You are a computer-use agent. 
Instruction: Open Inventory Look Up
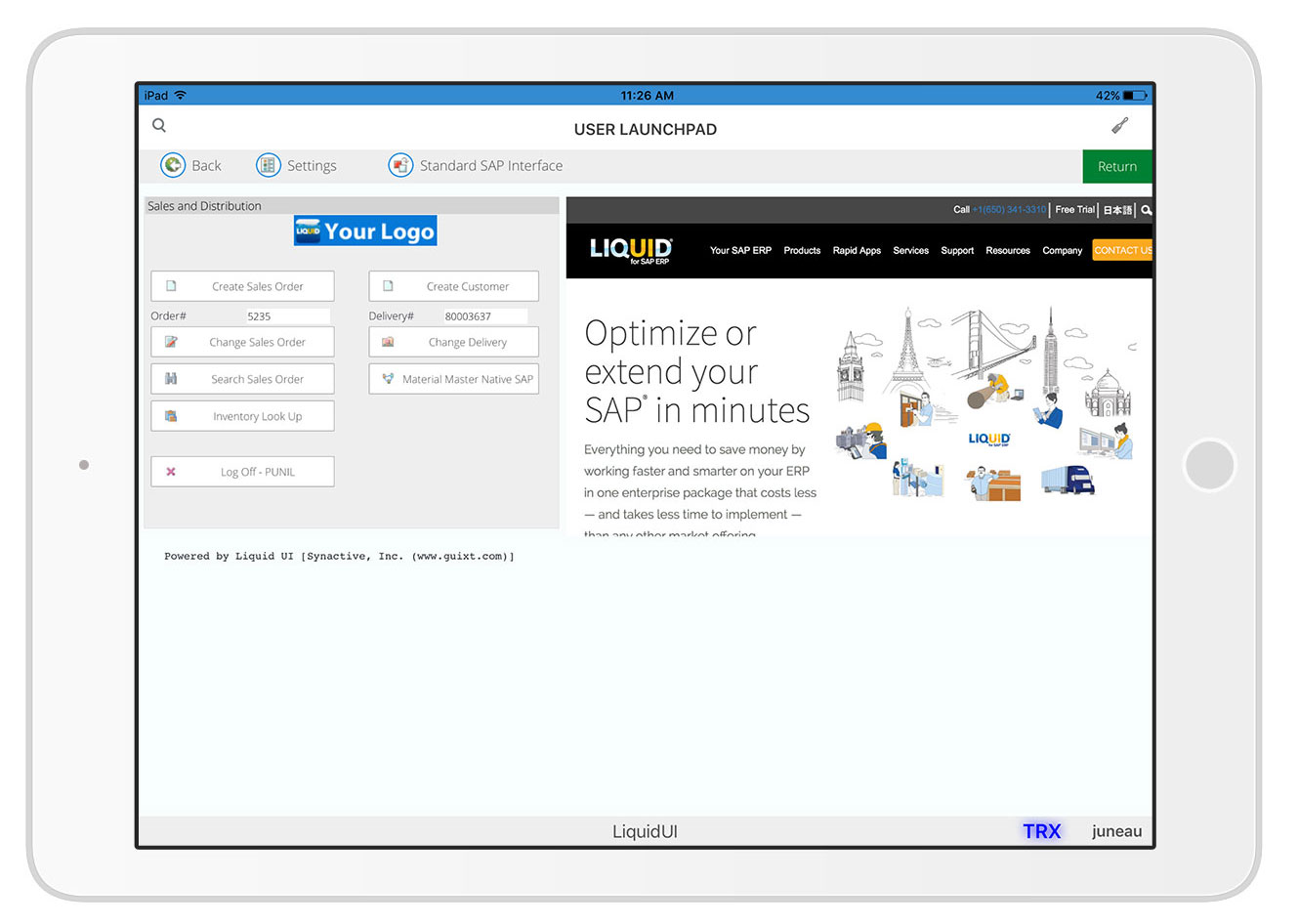242,416
